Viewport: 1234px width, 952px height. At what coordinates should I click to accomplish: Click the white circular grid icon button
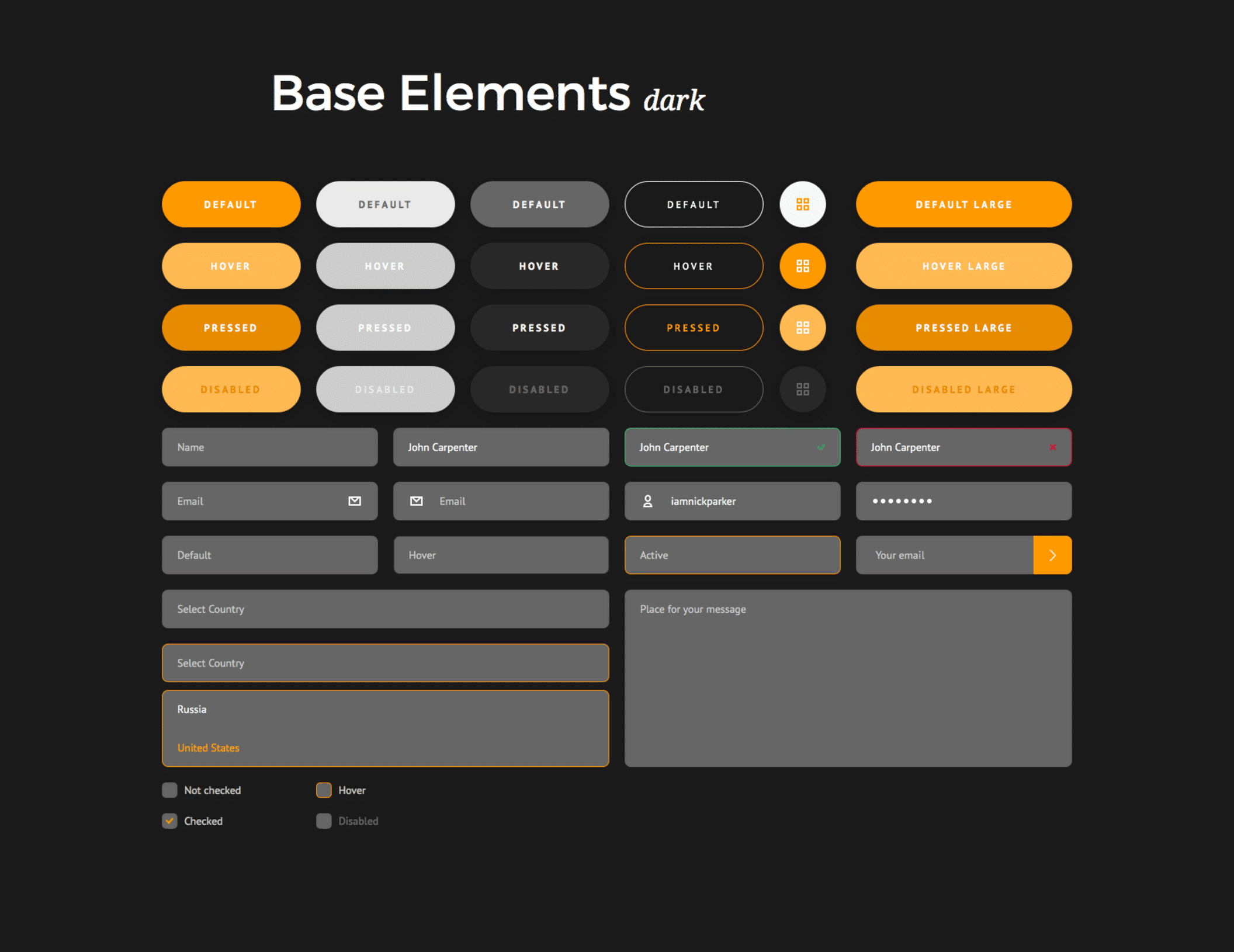pyautogui.click(x=802, y=204)
